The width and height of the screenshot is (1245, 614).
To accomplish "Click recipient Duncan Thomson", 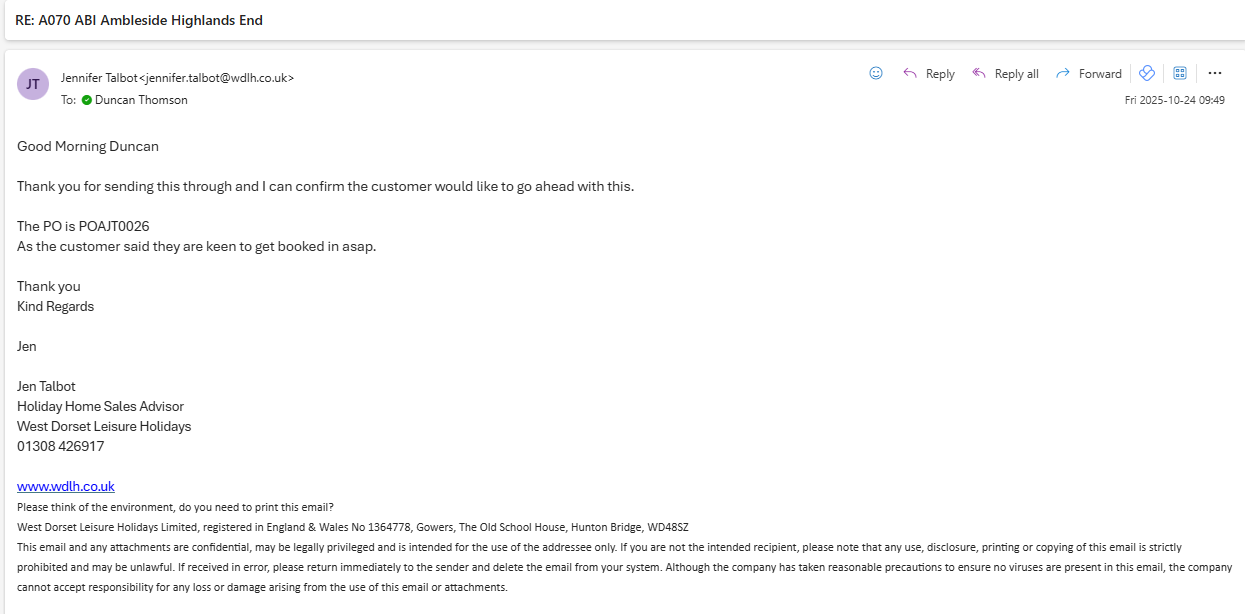I will (141, 100).
